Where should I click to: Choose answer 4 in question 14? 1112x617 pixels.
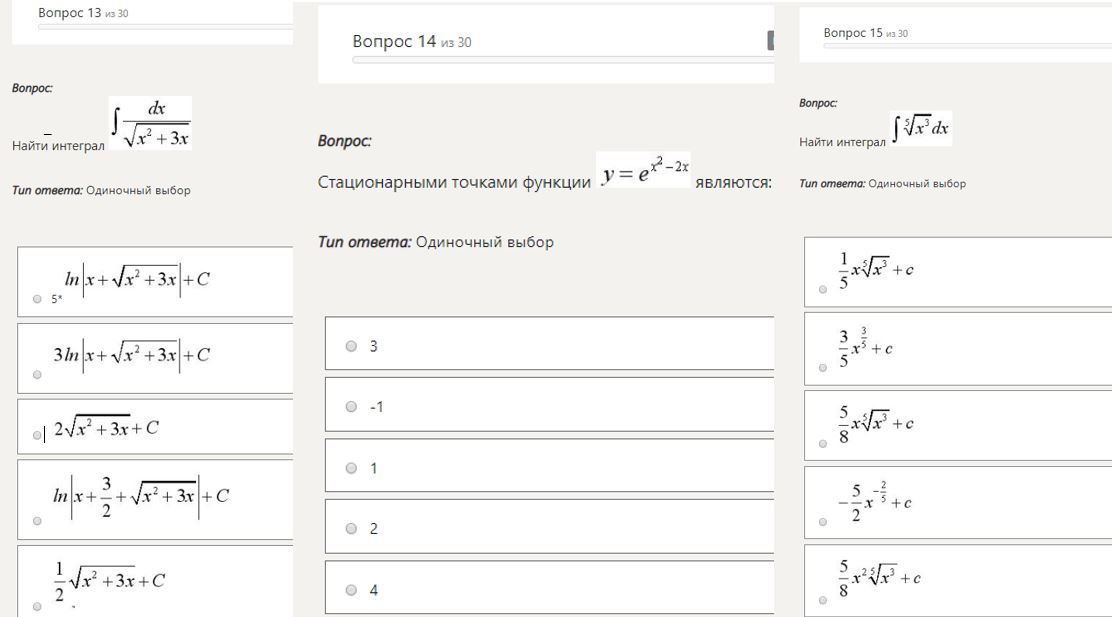click(351, 590)
